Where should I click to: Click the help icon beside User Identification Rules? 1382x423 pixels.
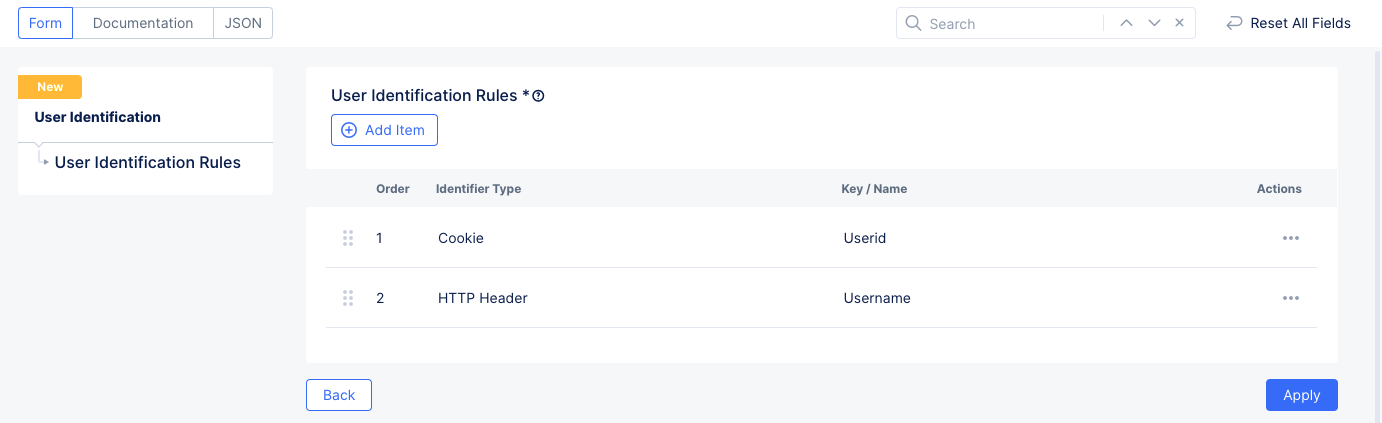(538, 97)
